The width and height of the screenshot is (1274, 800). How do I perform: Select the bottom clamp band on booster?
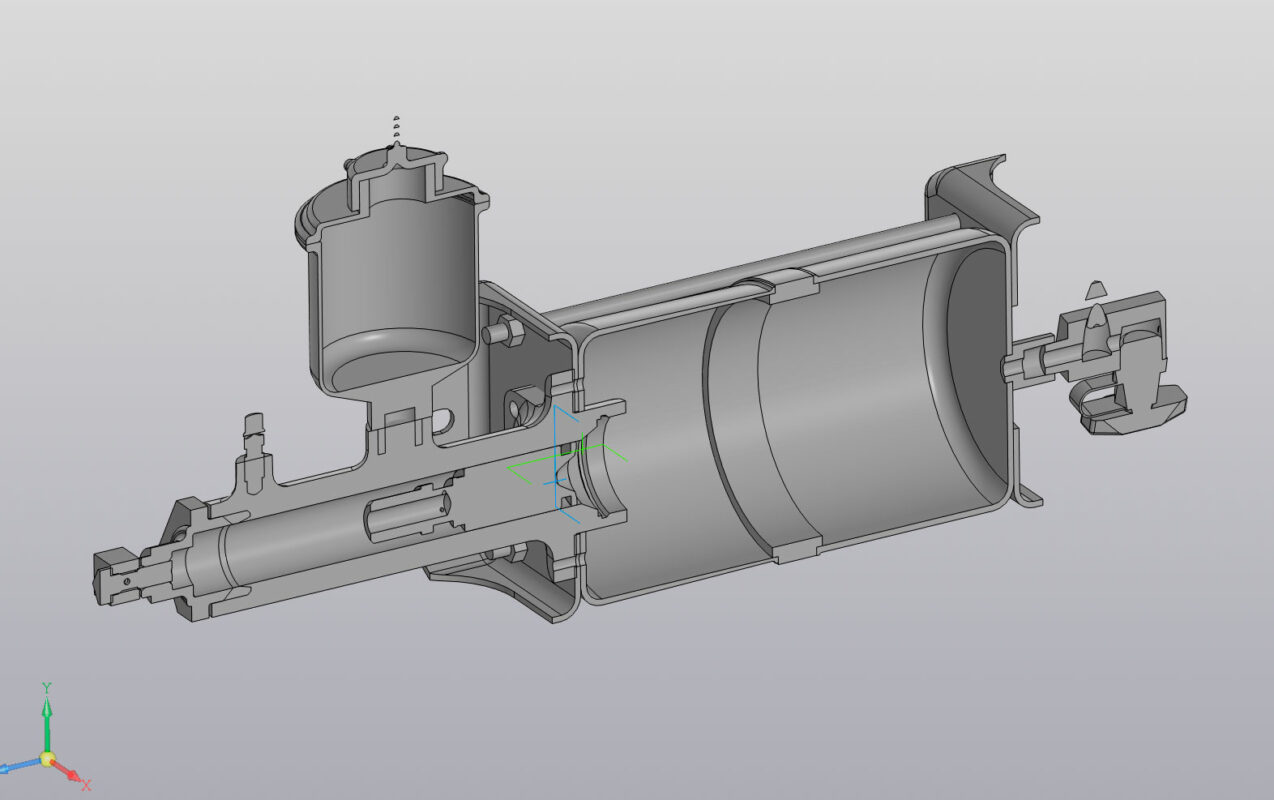click(798, 548)
